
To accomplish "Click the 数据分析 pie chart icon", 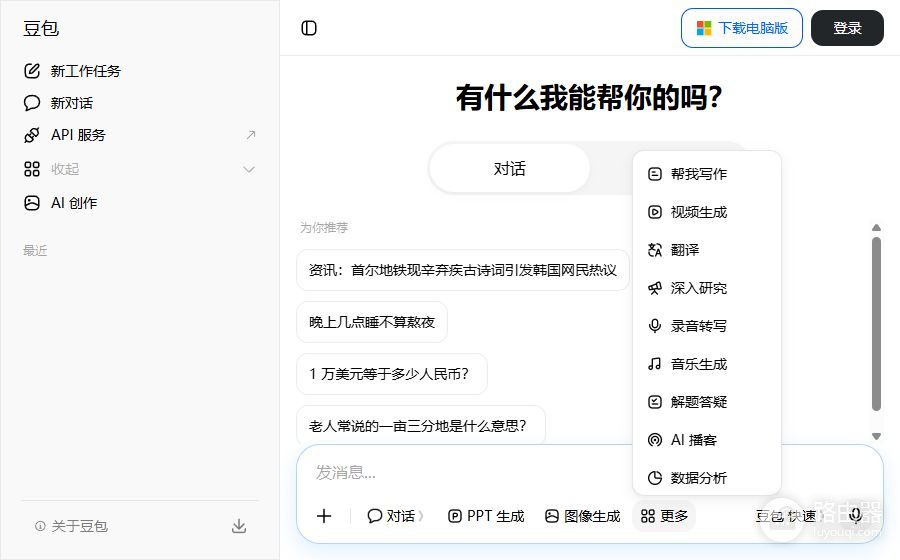I will click(x=654, y=478).
